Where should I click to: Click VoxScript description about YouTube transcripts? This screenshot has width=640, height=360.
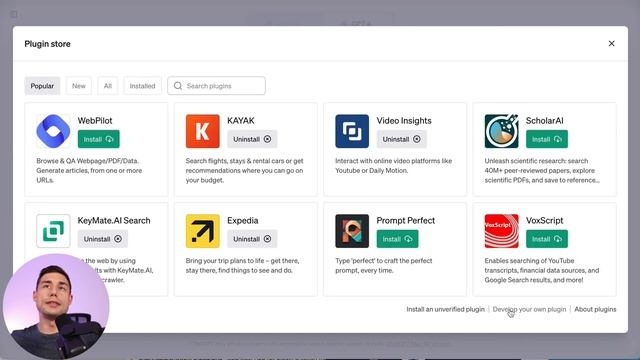pyautogui.click(x=542, y=270)
